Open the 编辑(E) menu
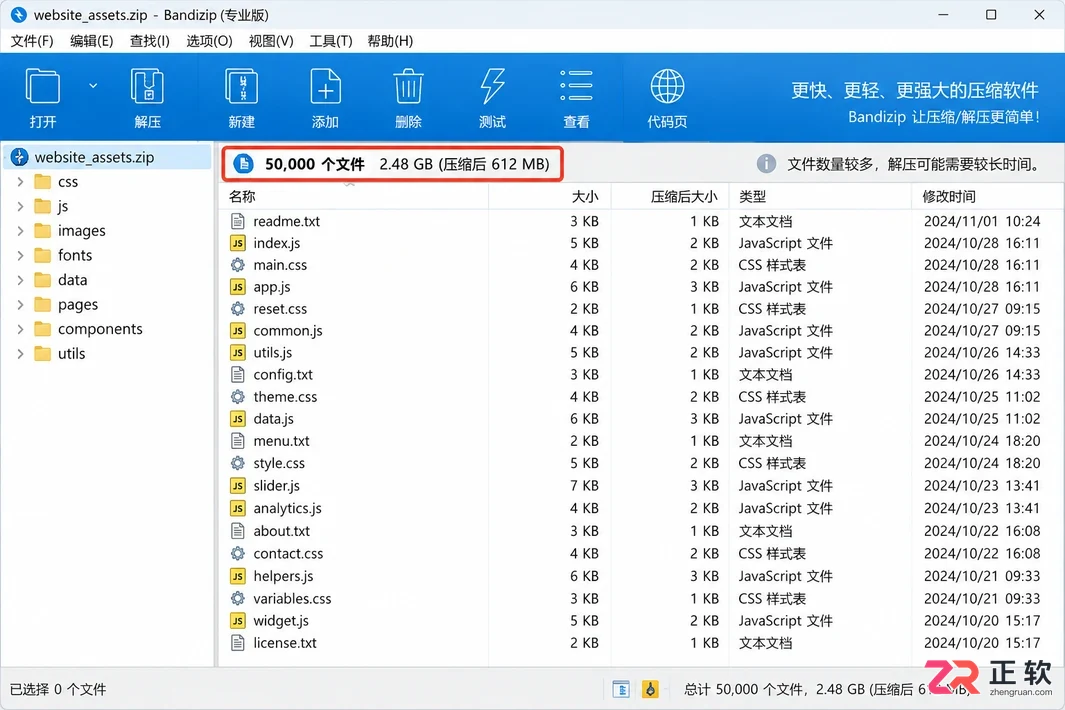 tap(92, 41)
